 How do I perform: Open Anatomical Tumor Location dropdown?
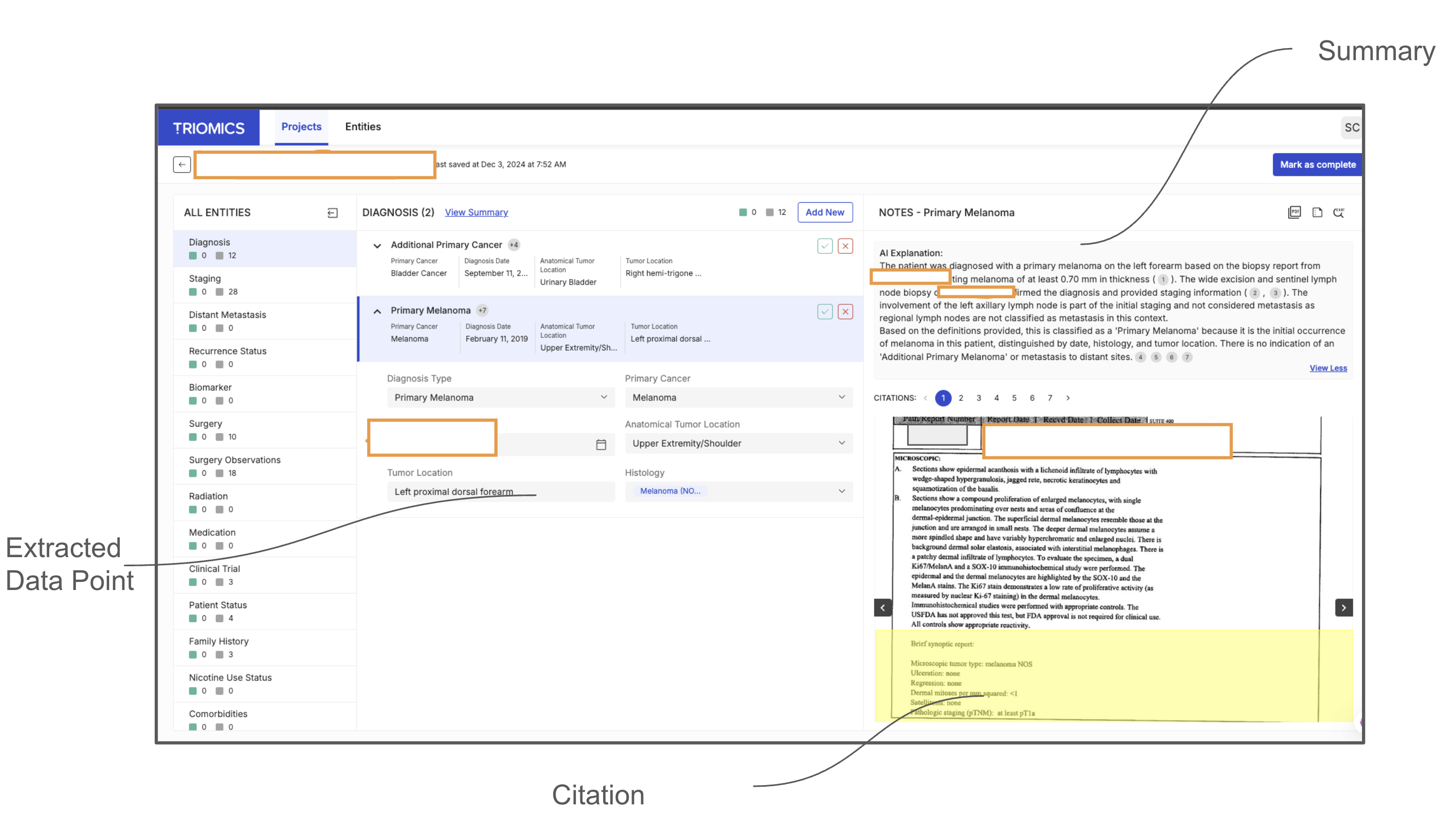click(x=738, y=443)
